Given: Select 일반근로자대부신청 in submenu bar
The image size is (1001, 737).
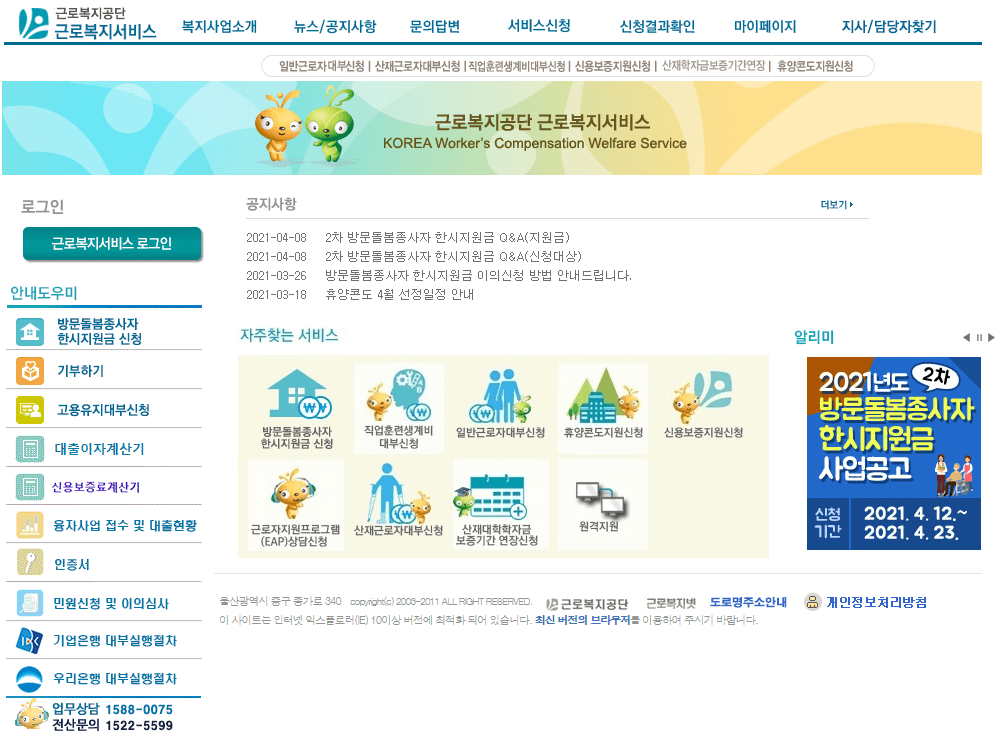Looking at the screenshot, I should pos(322,66).
